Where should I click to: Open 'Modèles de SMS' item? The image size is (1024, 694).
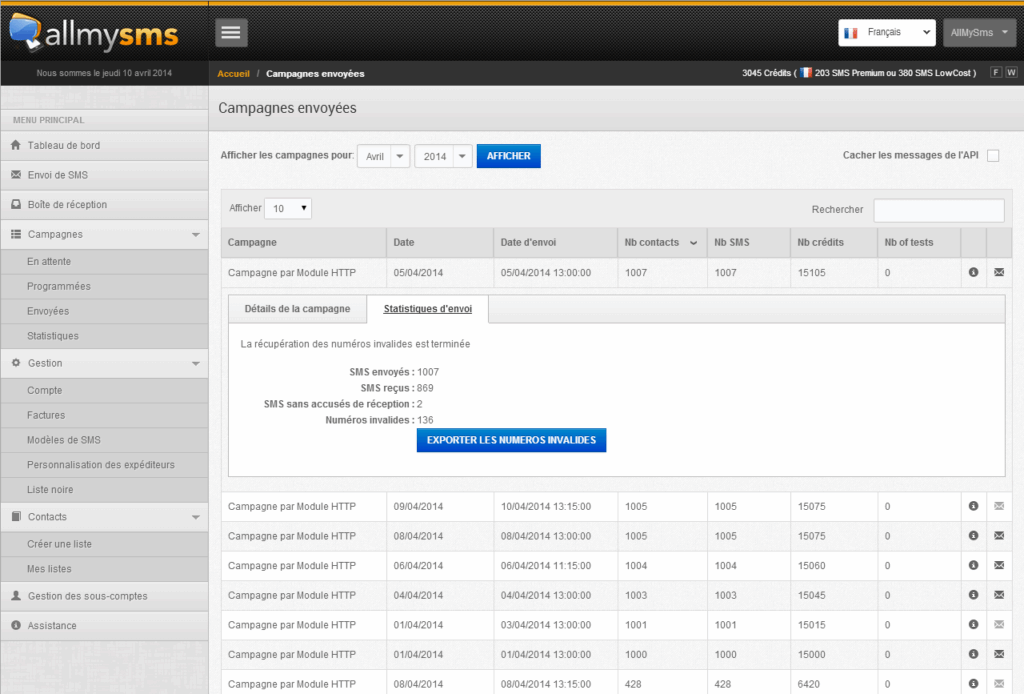(104, 440)
